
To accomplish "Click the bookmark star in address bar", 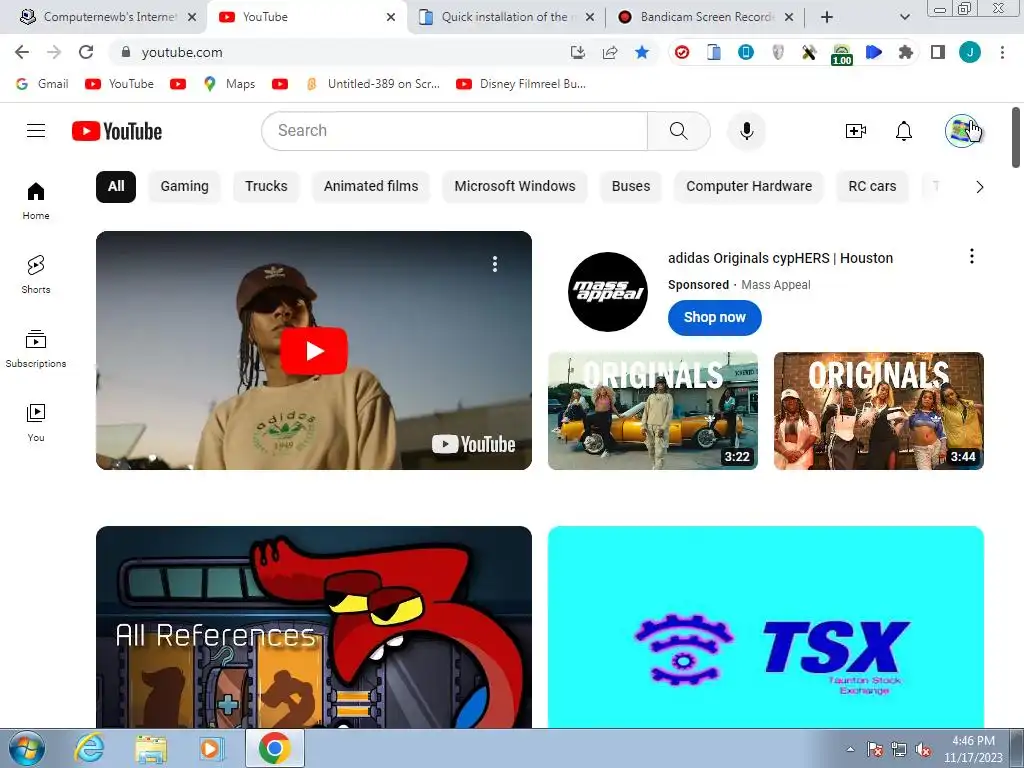I will click(642, 52).
